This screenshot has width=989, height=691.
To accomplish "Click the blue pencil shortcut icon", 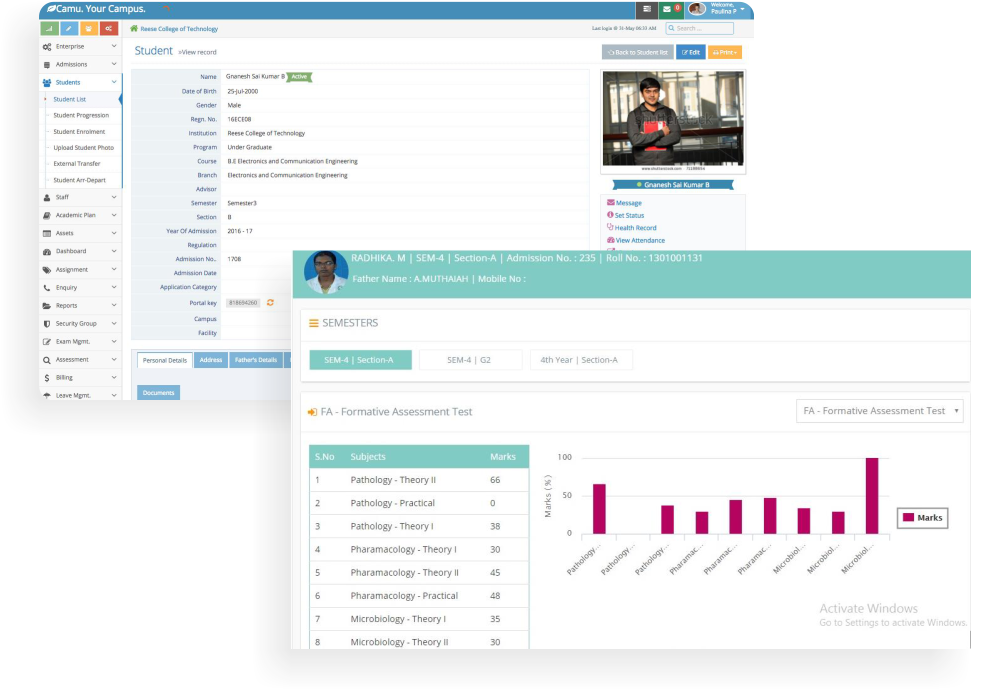I will [69, 28].
